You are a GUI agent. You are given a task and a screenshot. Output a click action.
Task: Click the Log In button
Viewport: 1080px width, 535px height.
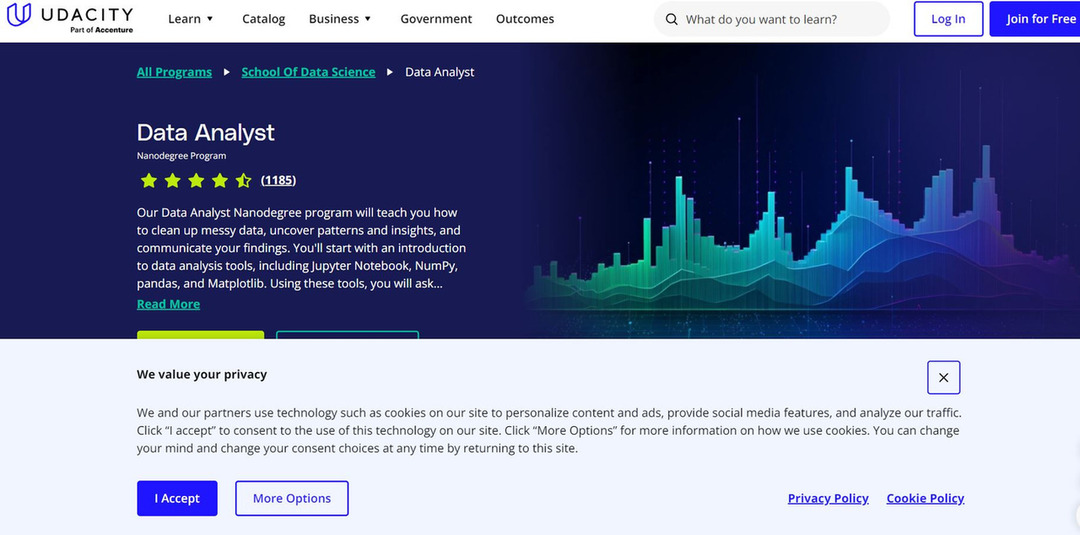(x=948, y=19)
